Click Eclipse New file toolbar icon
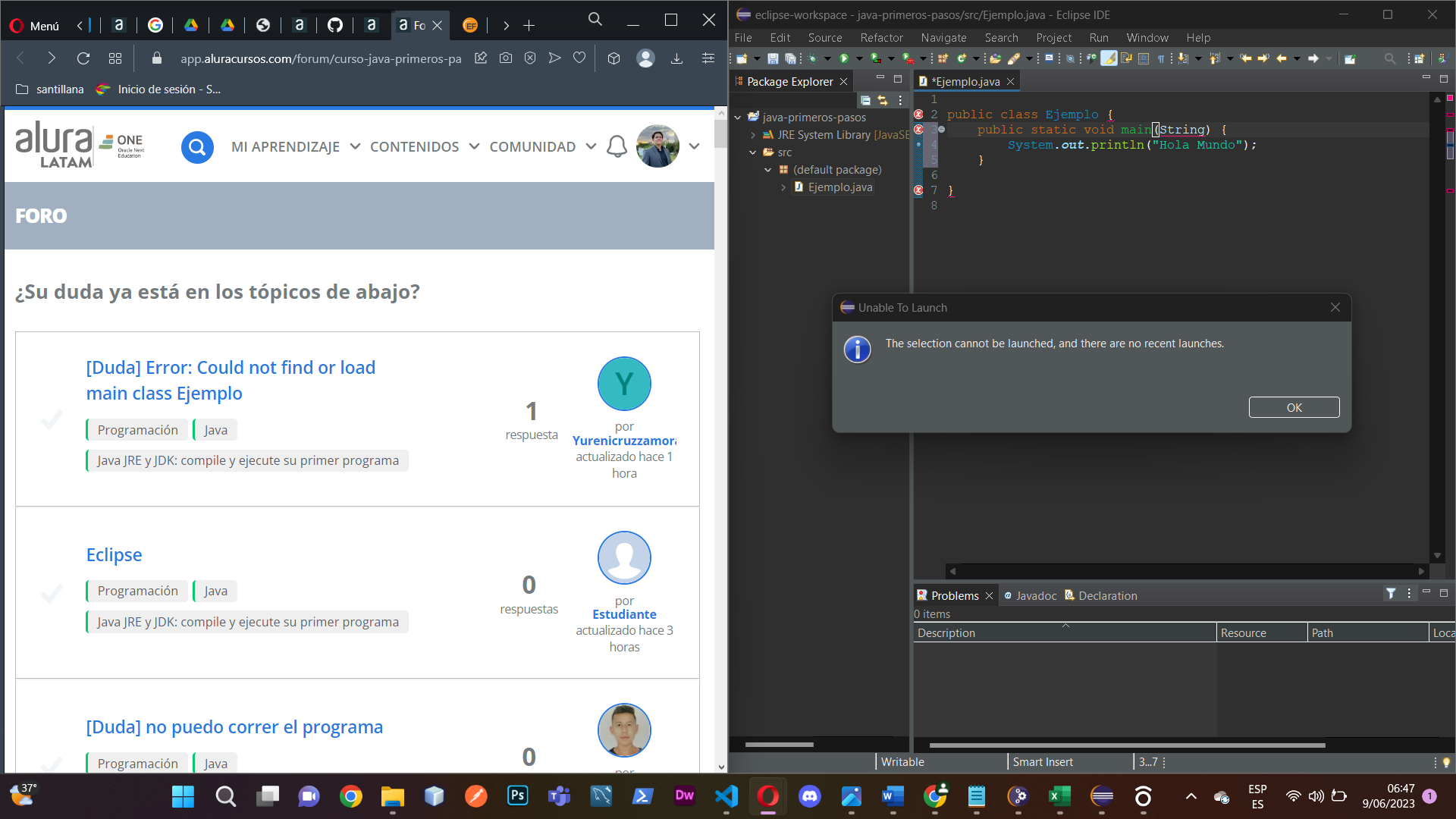Image resolution: width=1456 pixels, height=819 pixels. [x=742, y=58]
